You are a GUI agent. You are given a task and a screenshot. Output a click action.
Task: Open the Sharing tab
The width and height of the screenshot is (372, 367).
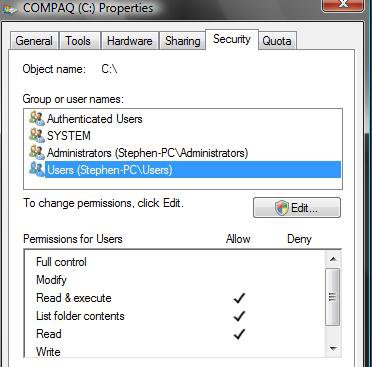click(183, 41)
